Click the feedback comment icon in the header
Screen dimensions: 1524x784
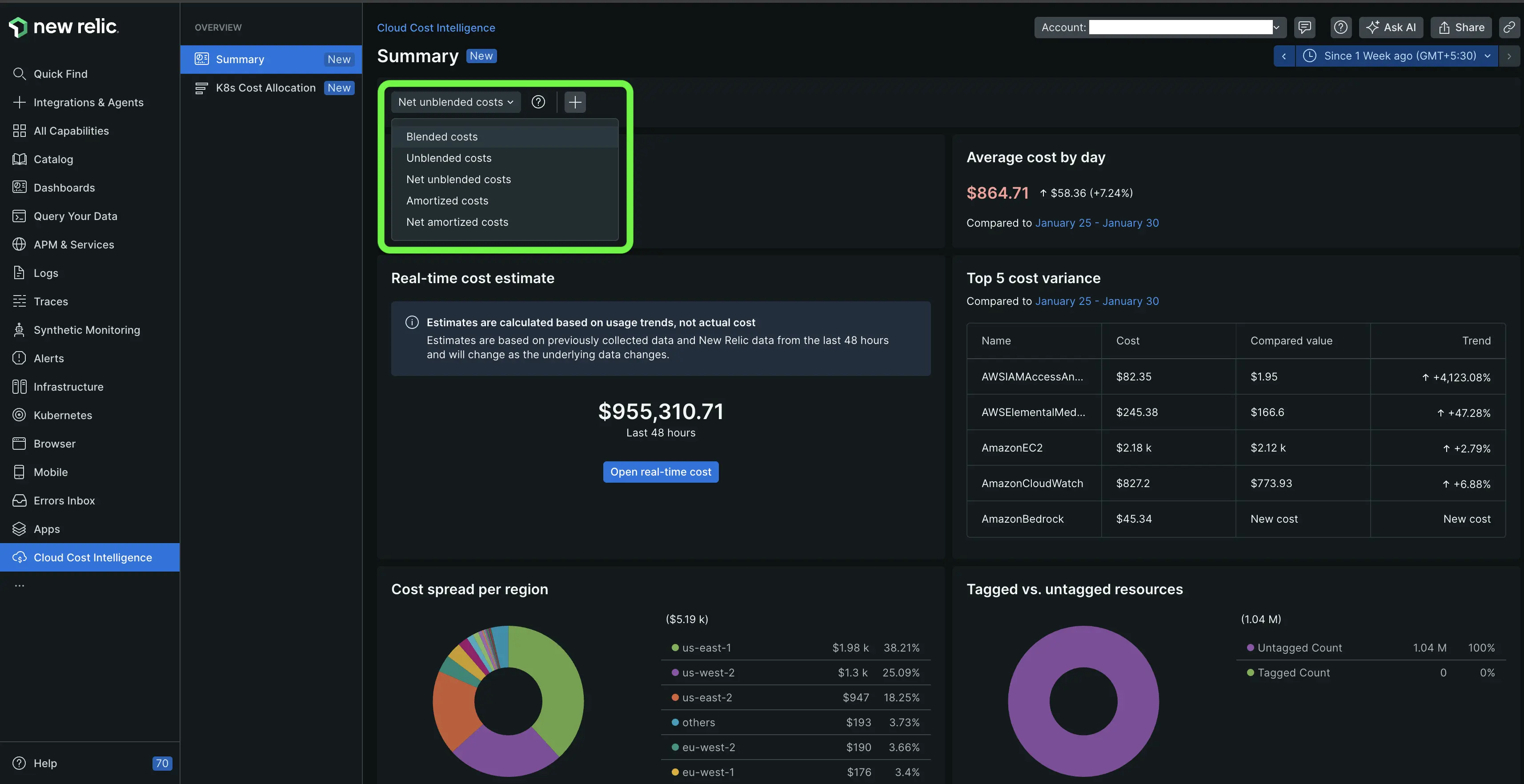[x=1305, y=27]
